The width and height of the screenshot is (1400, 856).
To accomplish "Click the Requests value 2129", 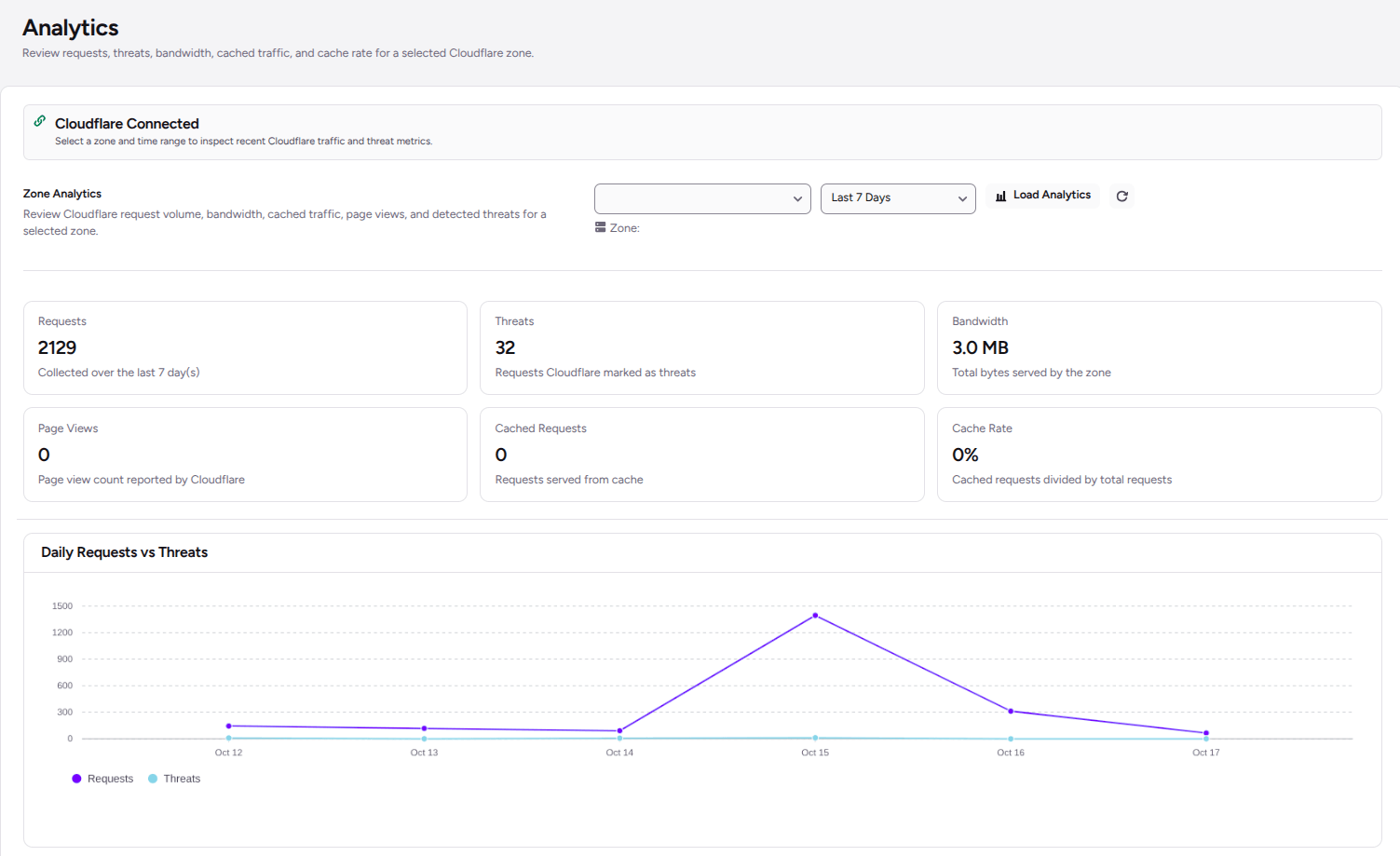I will click(57, 347).
